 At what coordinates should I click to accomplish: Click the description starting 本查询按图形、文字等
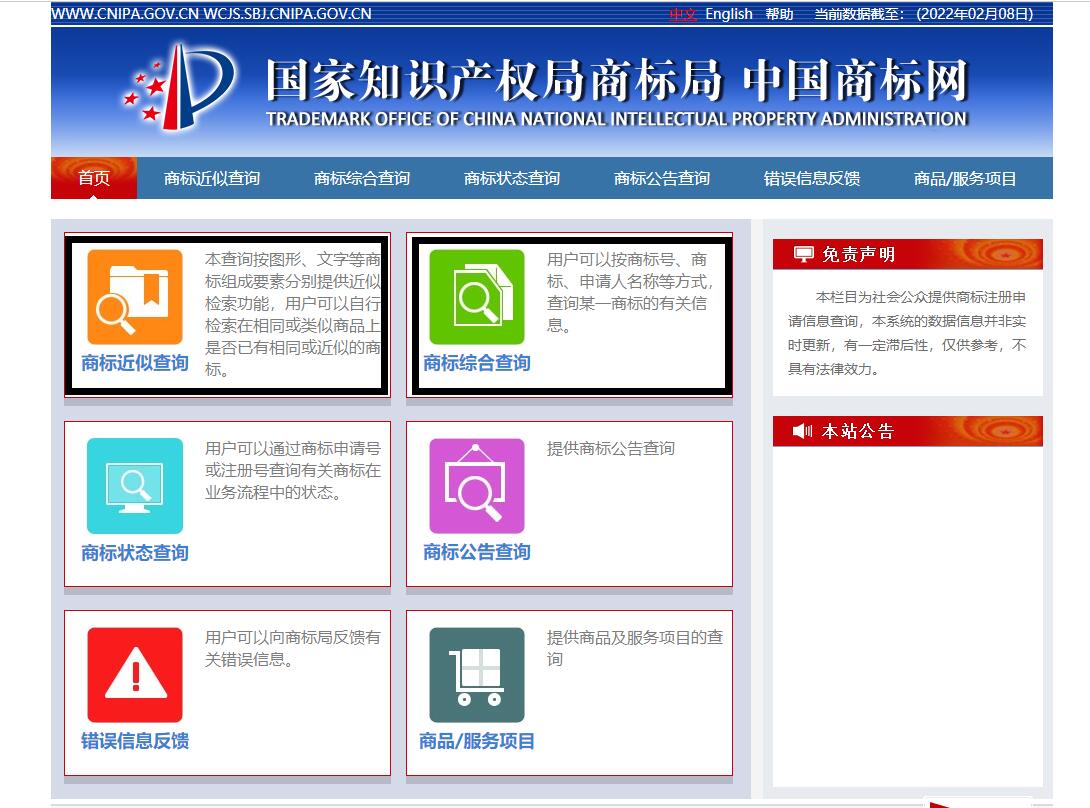tap(293, 314)
